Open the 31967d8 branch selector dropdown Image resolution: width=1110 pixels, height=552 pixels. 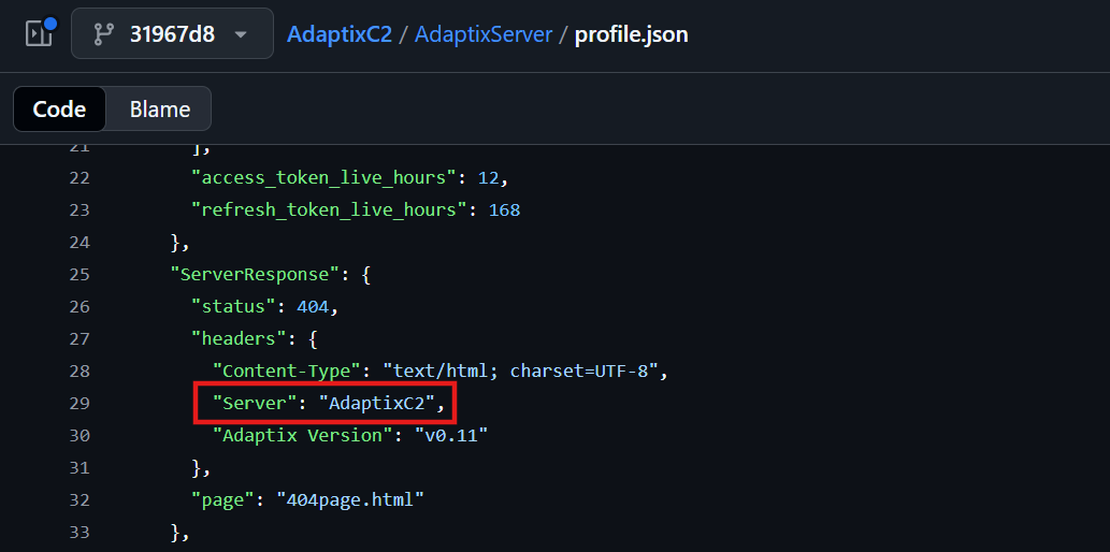coord(172,33)
